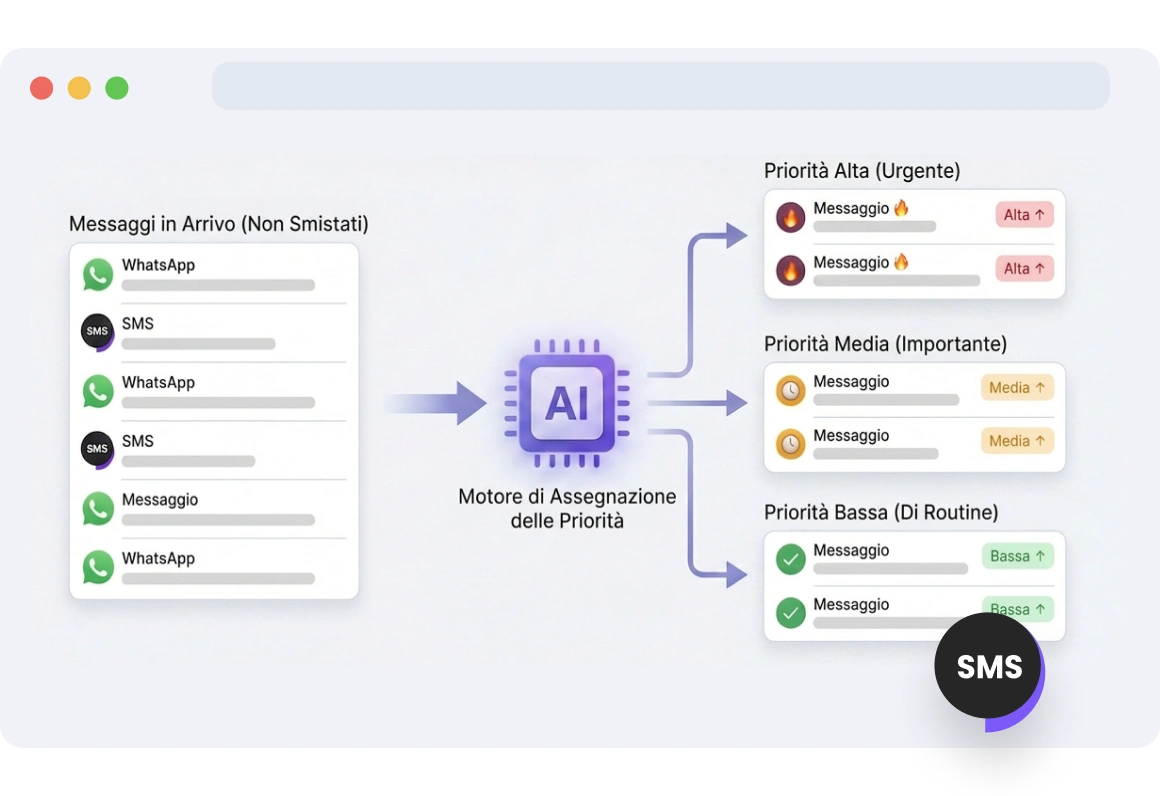This screenshot has height=796, width=1160.
Task: Open lower Messaggio row in Bassa card
Action: click(x=914, y=613)
